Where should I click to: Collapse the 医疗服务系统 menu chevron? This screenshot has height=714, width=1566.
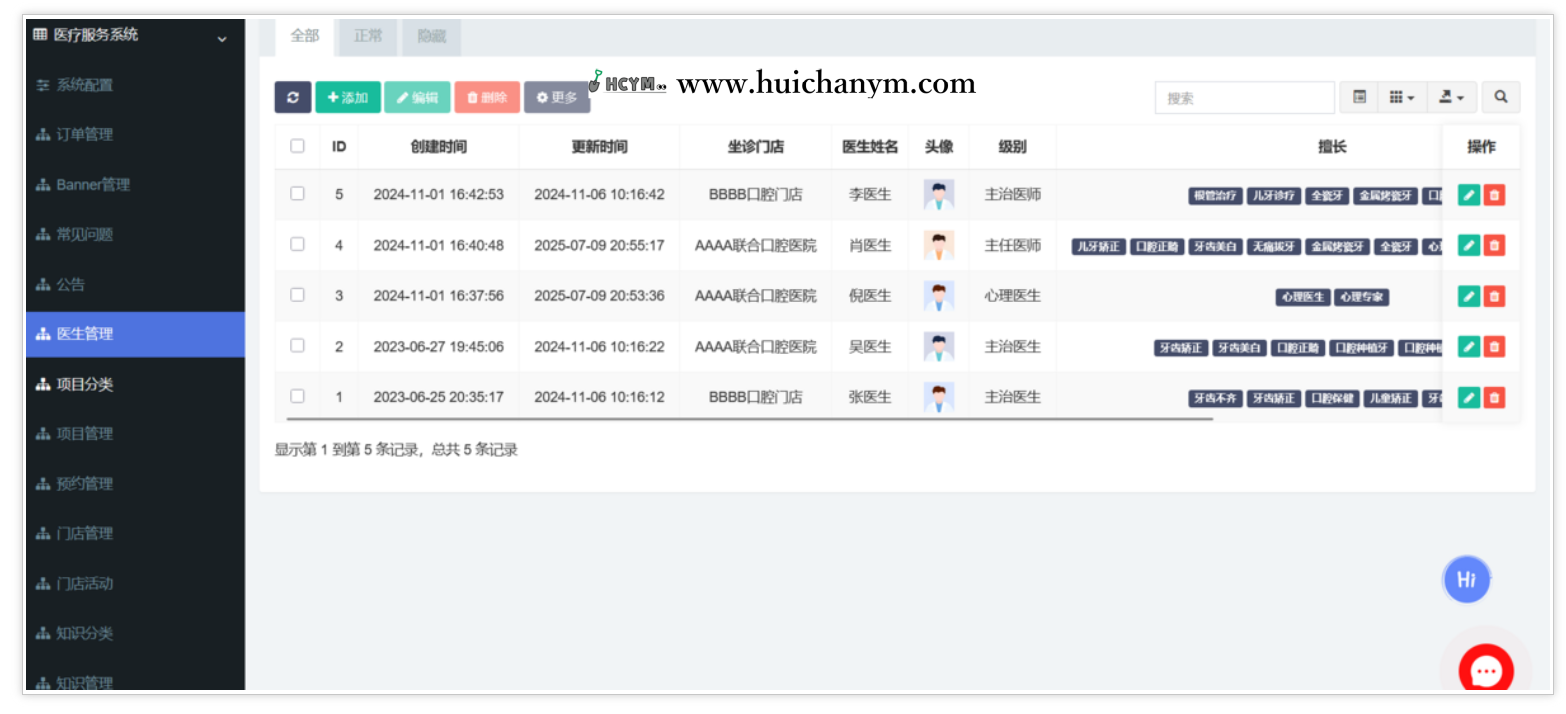click(222, 39)
